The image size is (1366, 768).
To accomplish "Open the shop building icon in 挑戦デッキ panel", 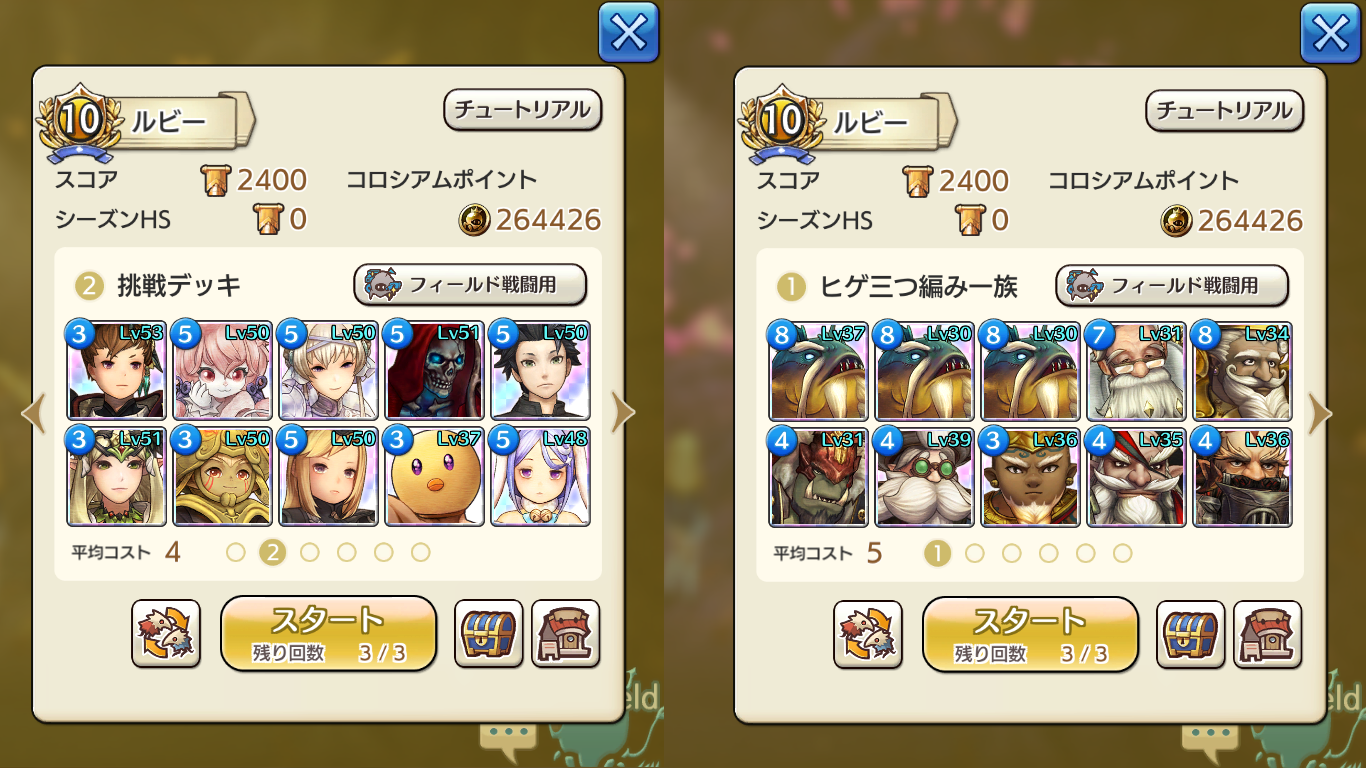I will coord(566,633).
